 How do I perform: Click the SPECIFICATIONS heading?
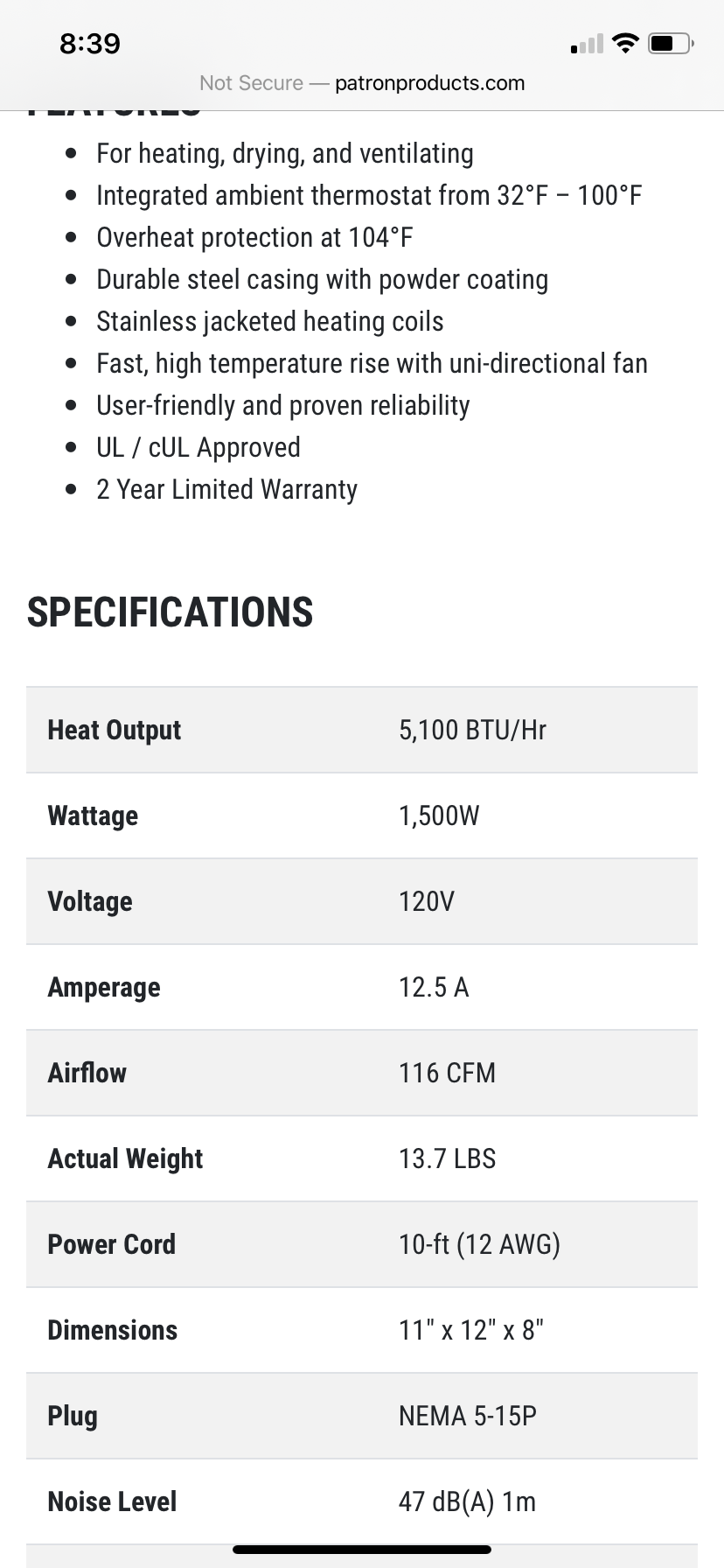pos(171,612)
